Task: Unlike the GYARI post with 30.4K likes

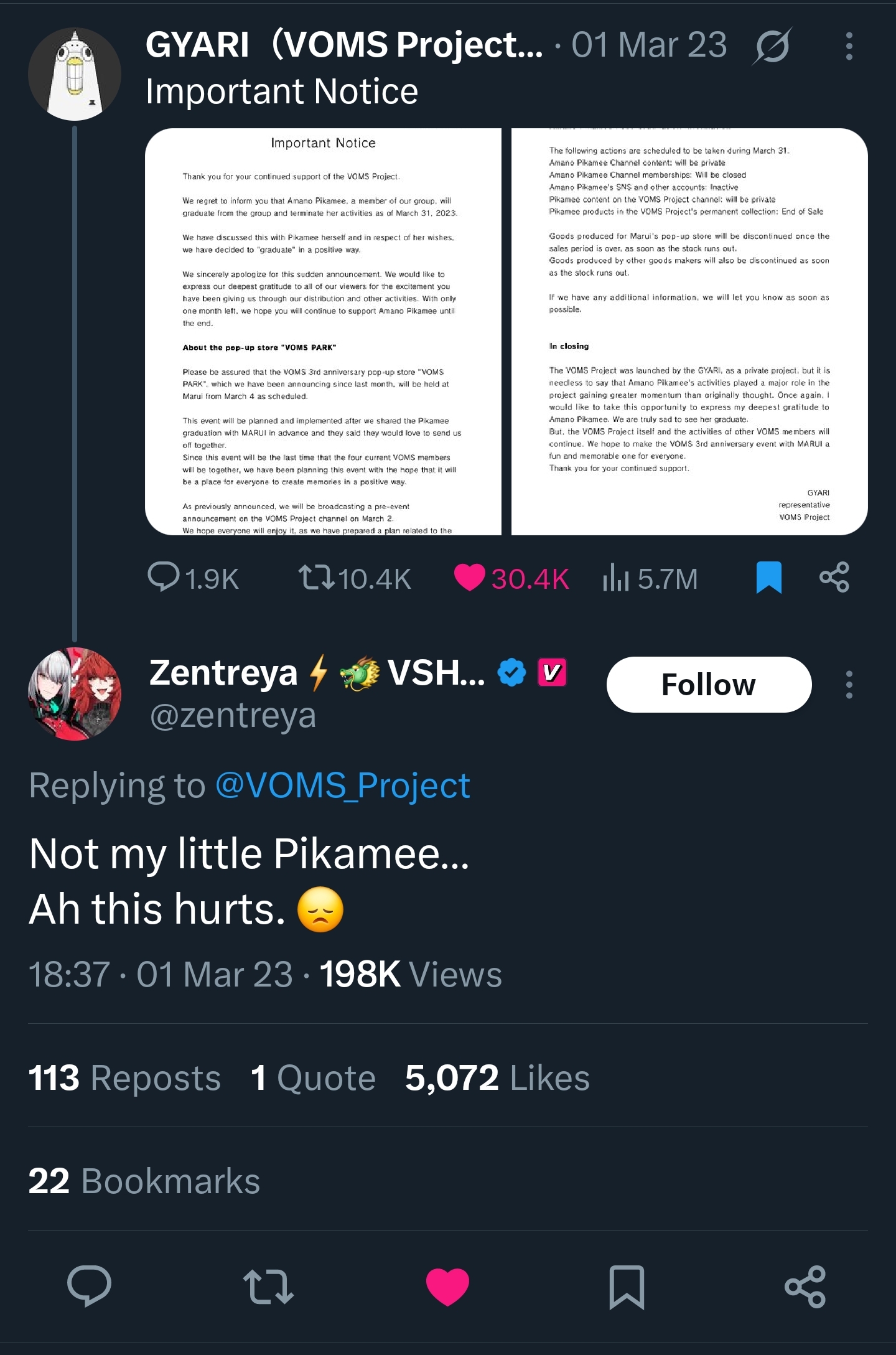Action: pos(470,577)
